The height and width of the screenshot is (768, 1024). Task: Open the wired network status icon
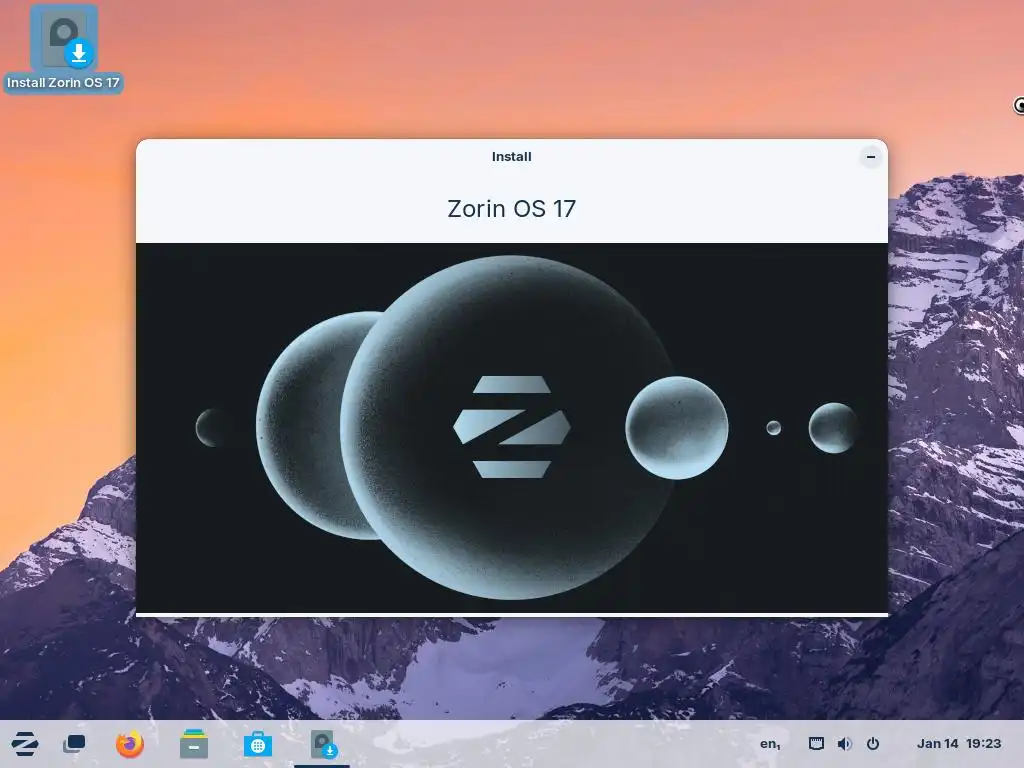click(816, 743)
